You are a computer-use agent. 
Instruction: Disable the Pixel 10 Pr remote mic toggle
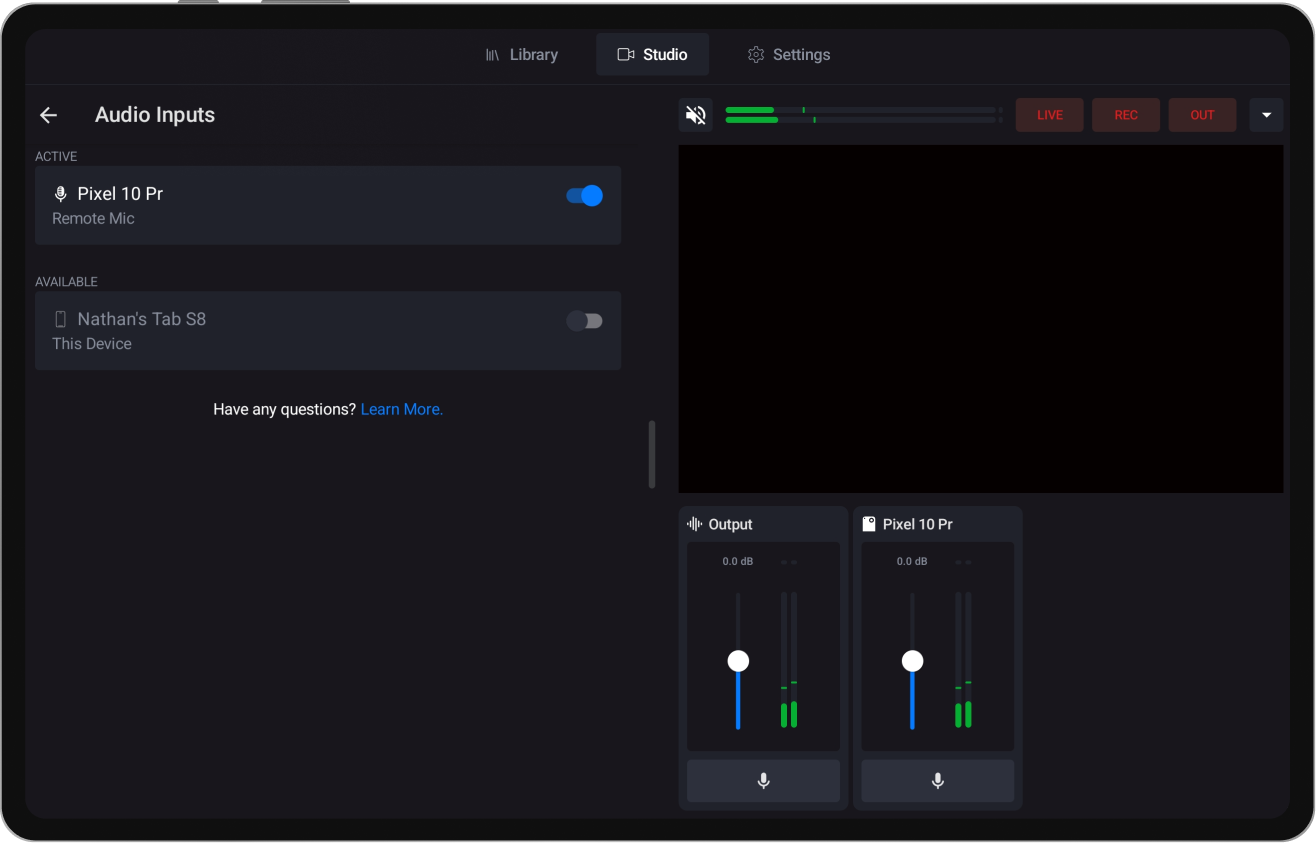tap(584, 196)
